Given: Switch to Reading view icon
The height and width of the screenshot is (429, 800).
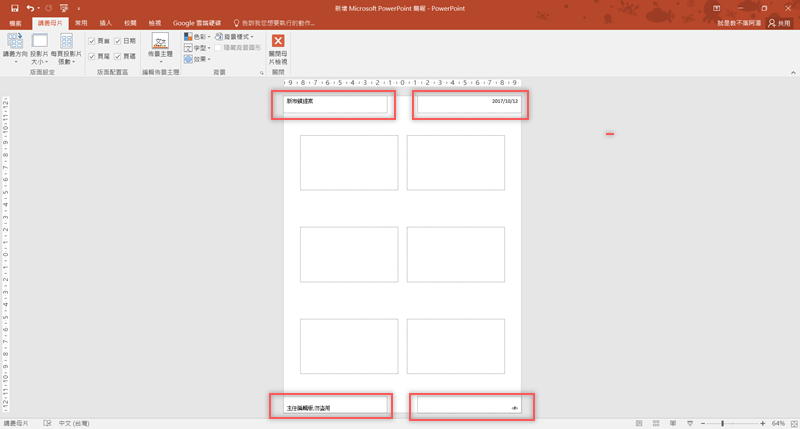Looking at the screenshot, I should (673, 423).
